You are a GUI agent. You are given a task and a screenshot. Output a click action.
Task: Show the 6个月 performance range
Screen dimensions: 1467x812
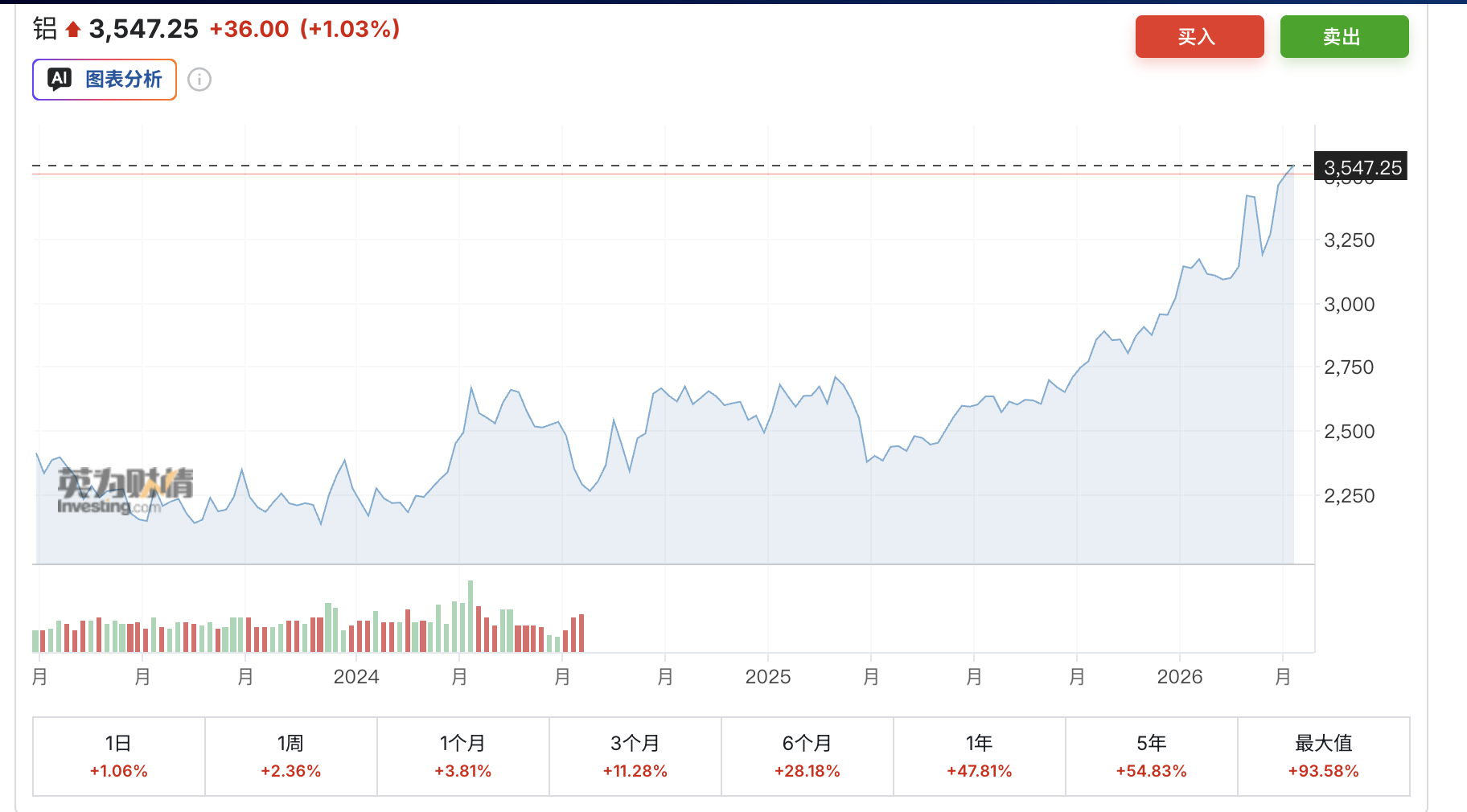pos(807,756)
